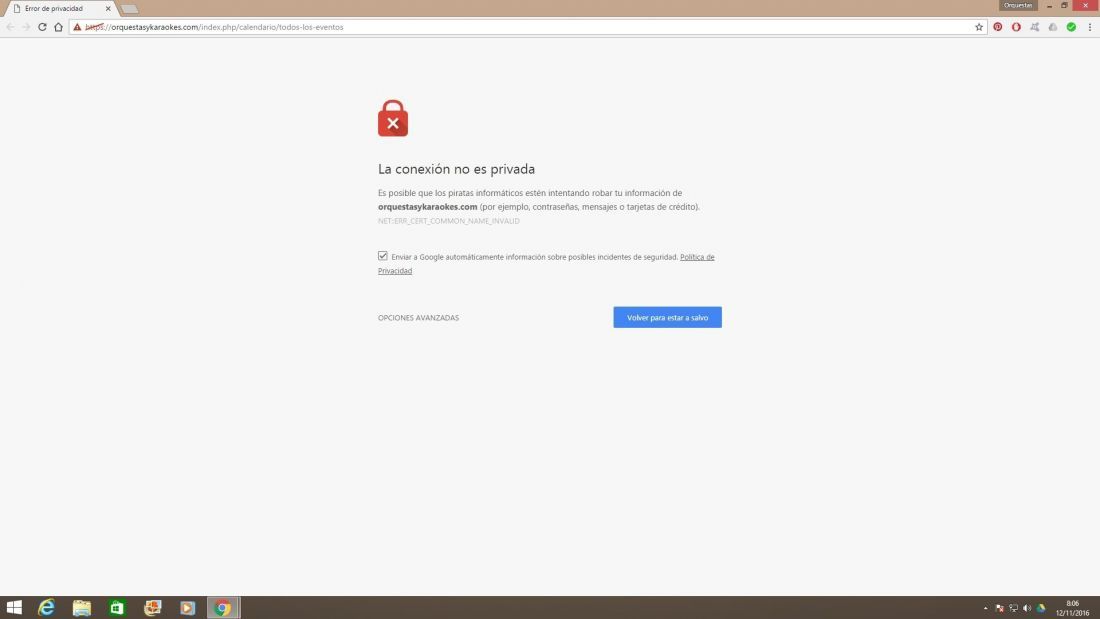Screen dimensions: 1100x619
Task: Open Internet Explorer from the taskbar
Action: point(46,608)
